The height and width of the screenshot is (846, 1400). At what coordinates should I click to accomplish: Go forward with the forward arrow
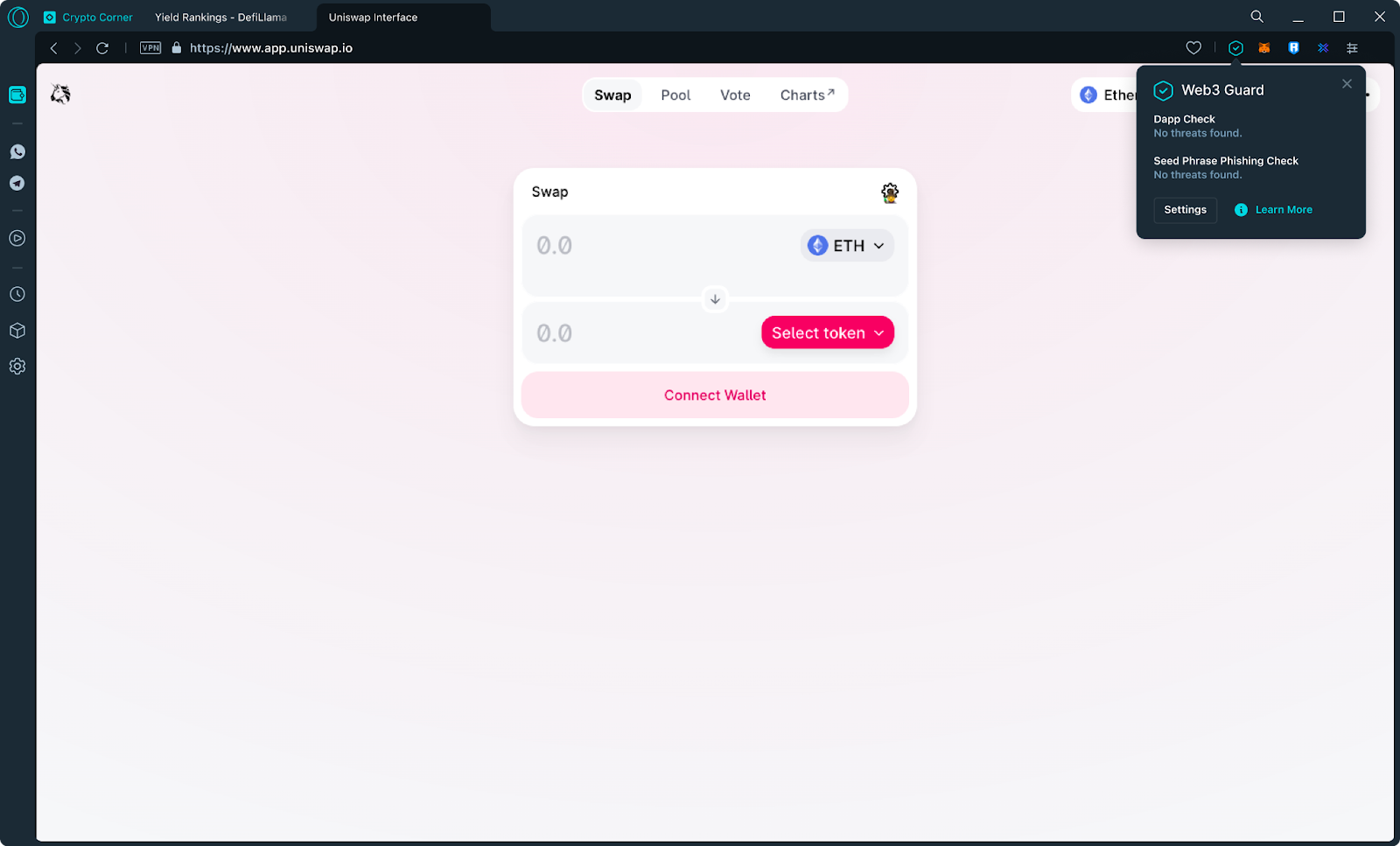point(78,48)
